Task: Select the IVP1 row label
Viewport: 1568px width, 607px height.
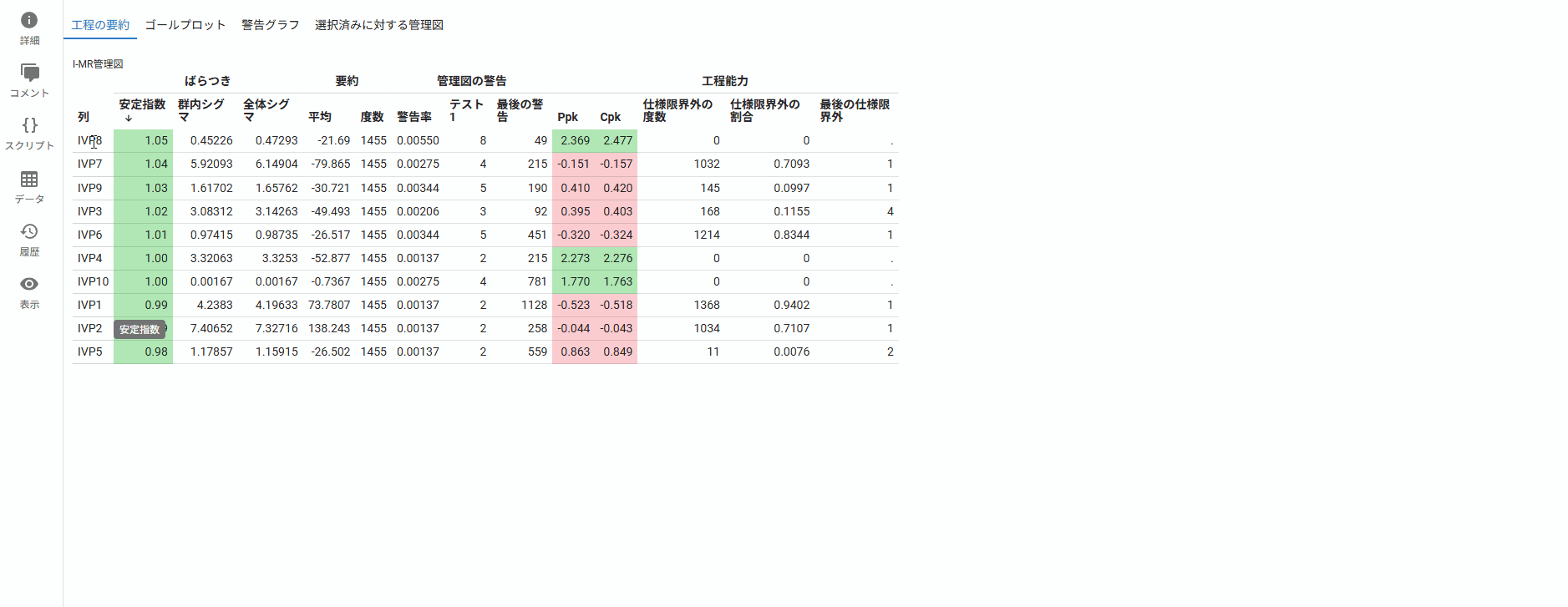Action: point(89,305)
